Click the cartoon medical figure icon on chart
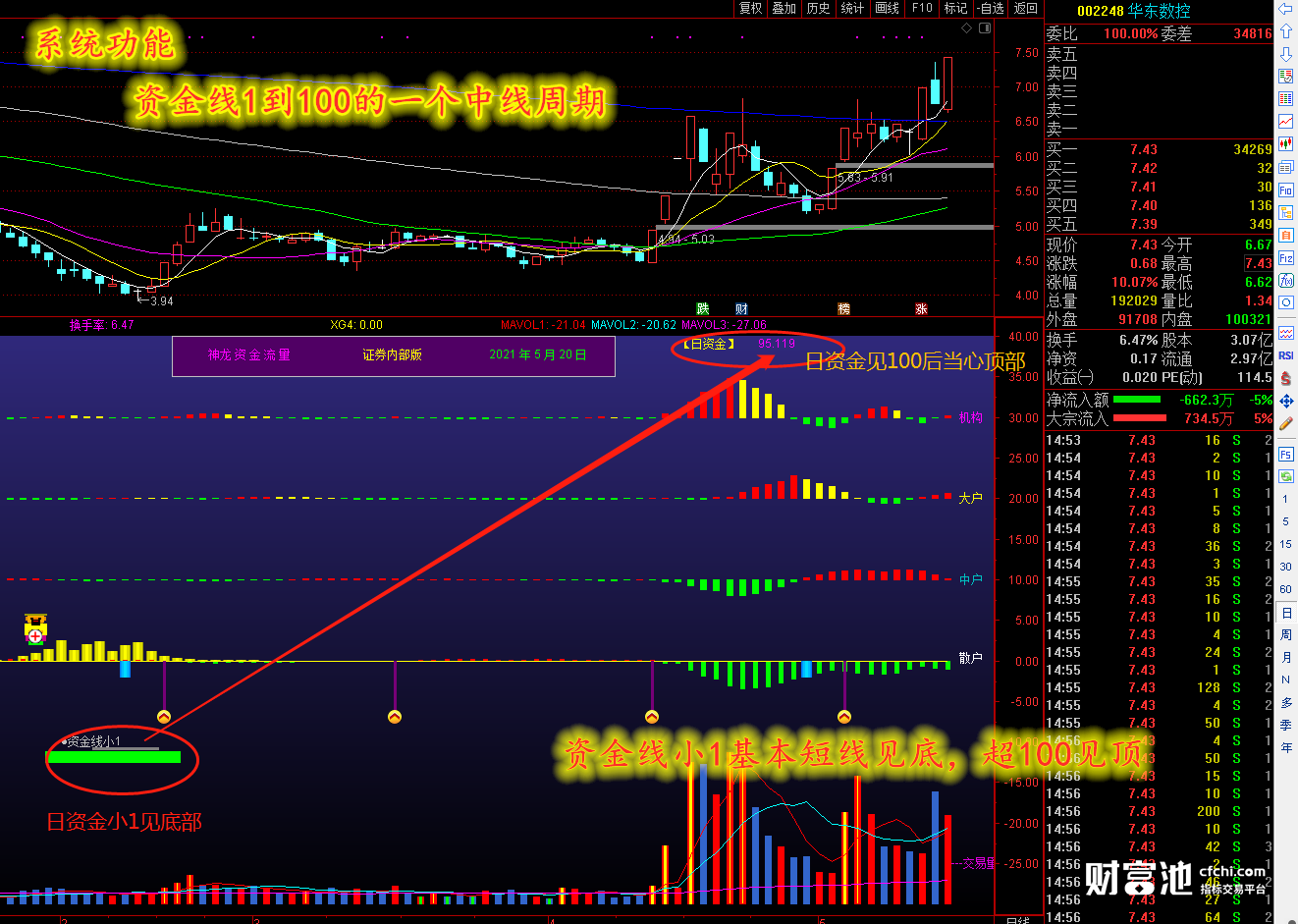Viewport: 1298px width, 924px height. (x=35, y=628)
